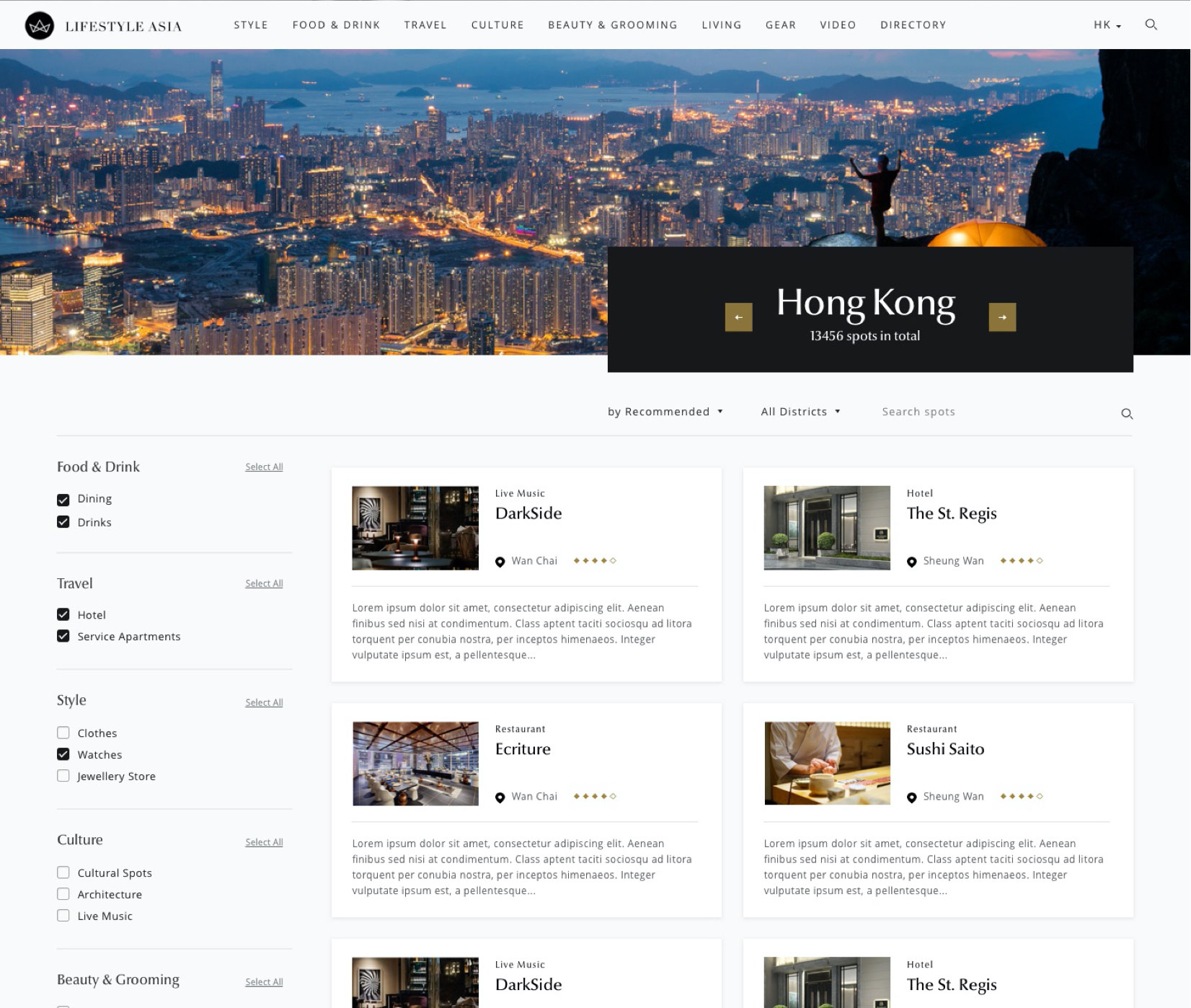Open The St. Regis title in the first row
Screen dimensions: 1191x1008
pos(952,513)
